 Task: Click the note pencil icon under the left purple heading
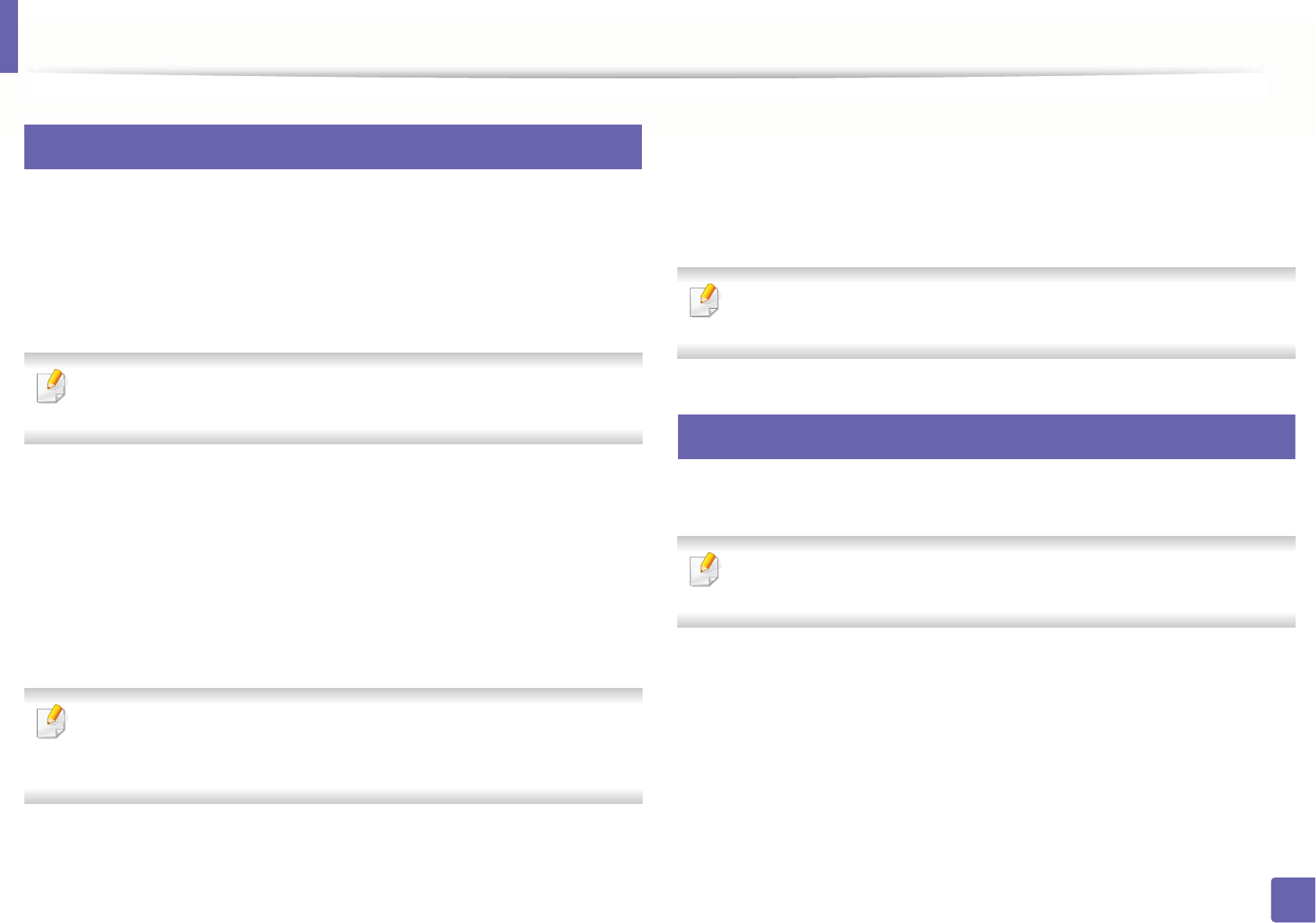click(52, 386)
